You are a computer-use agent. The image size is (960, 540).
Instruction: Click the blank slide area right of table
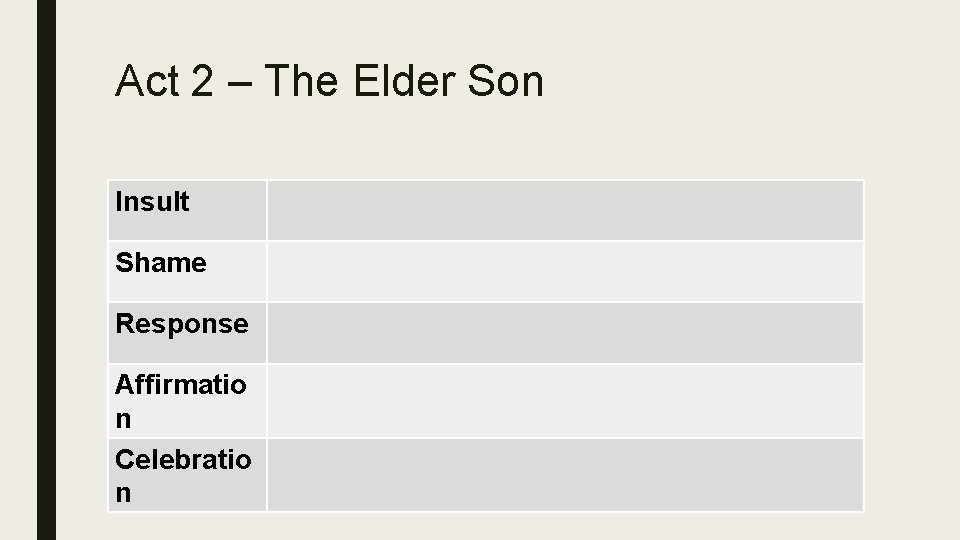point(911,346)
